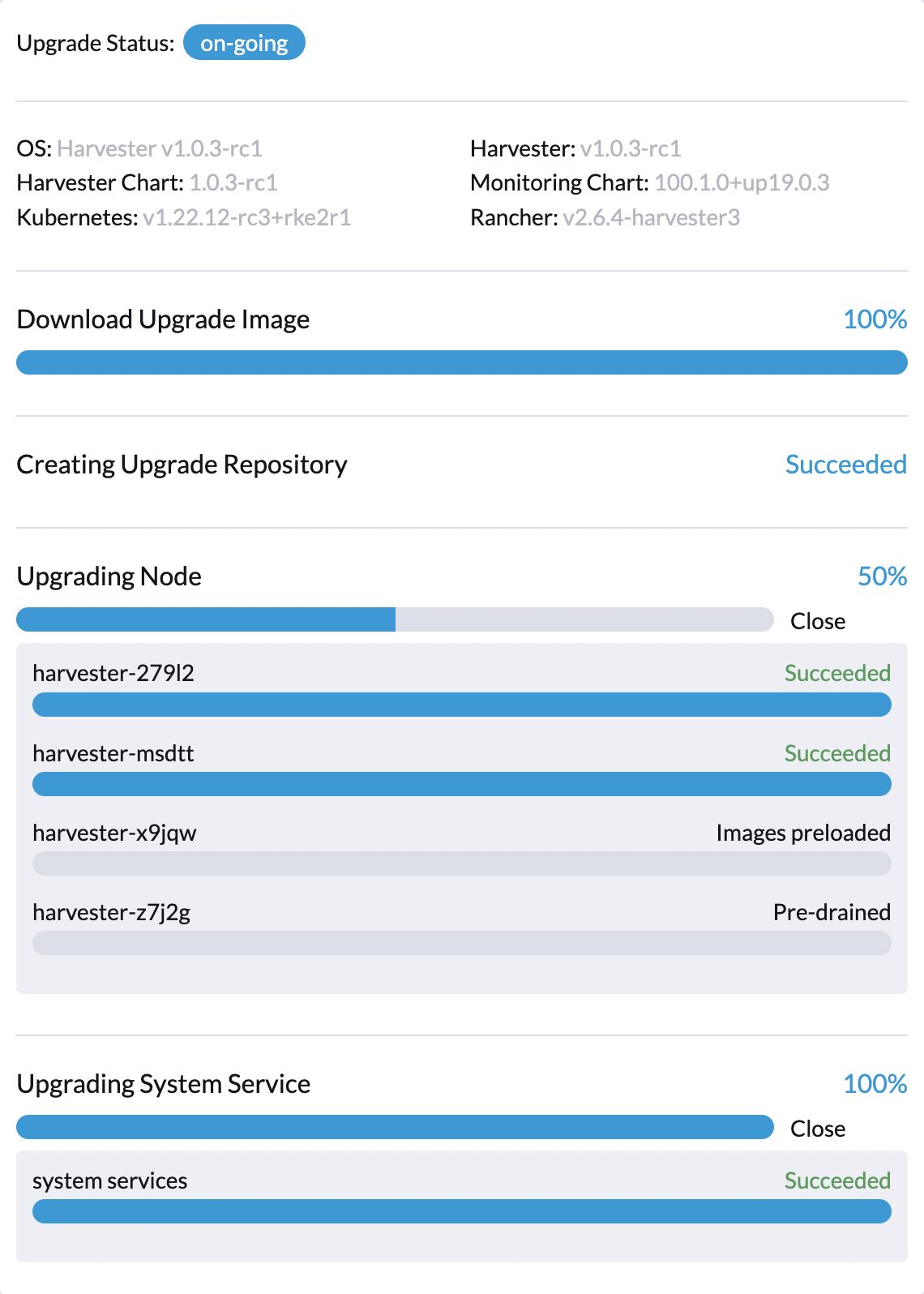Click the Images preloaded status text
Screen dimensions: 924x1294
point(803,833)
